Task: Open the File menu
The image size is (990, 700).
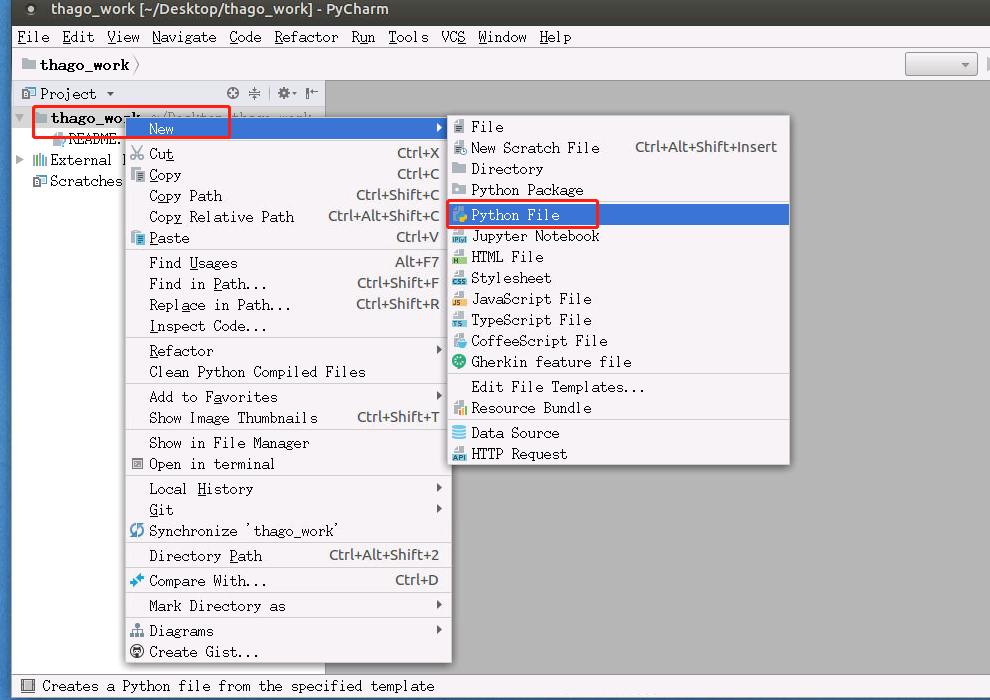Action: click(33, 37)
